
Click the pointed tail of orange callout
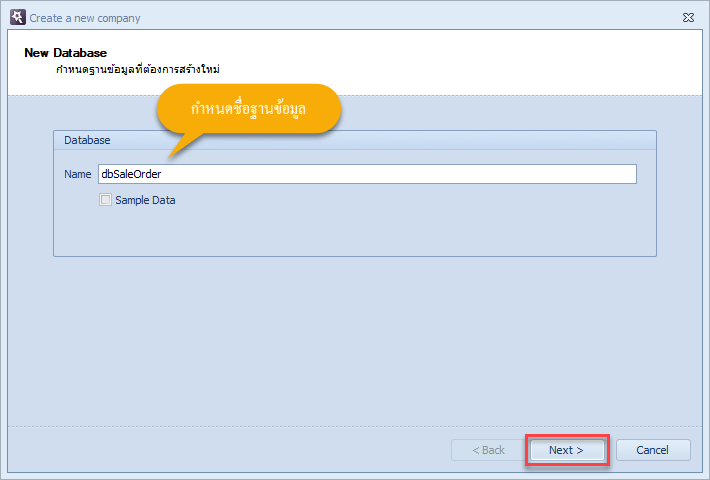[x=181, y=145]
